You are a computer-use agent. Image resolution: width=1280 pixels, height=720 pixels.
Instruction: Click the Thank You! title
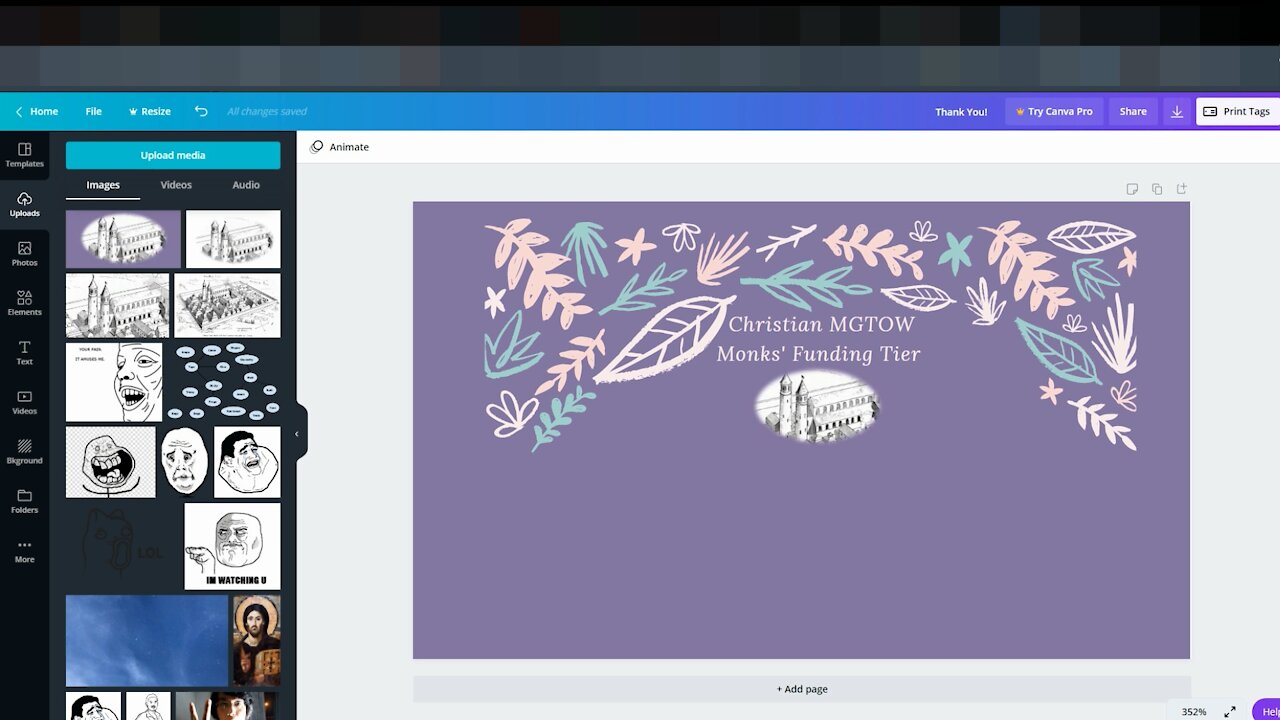[x=961, y=112]
